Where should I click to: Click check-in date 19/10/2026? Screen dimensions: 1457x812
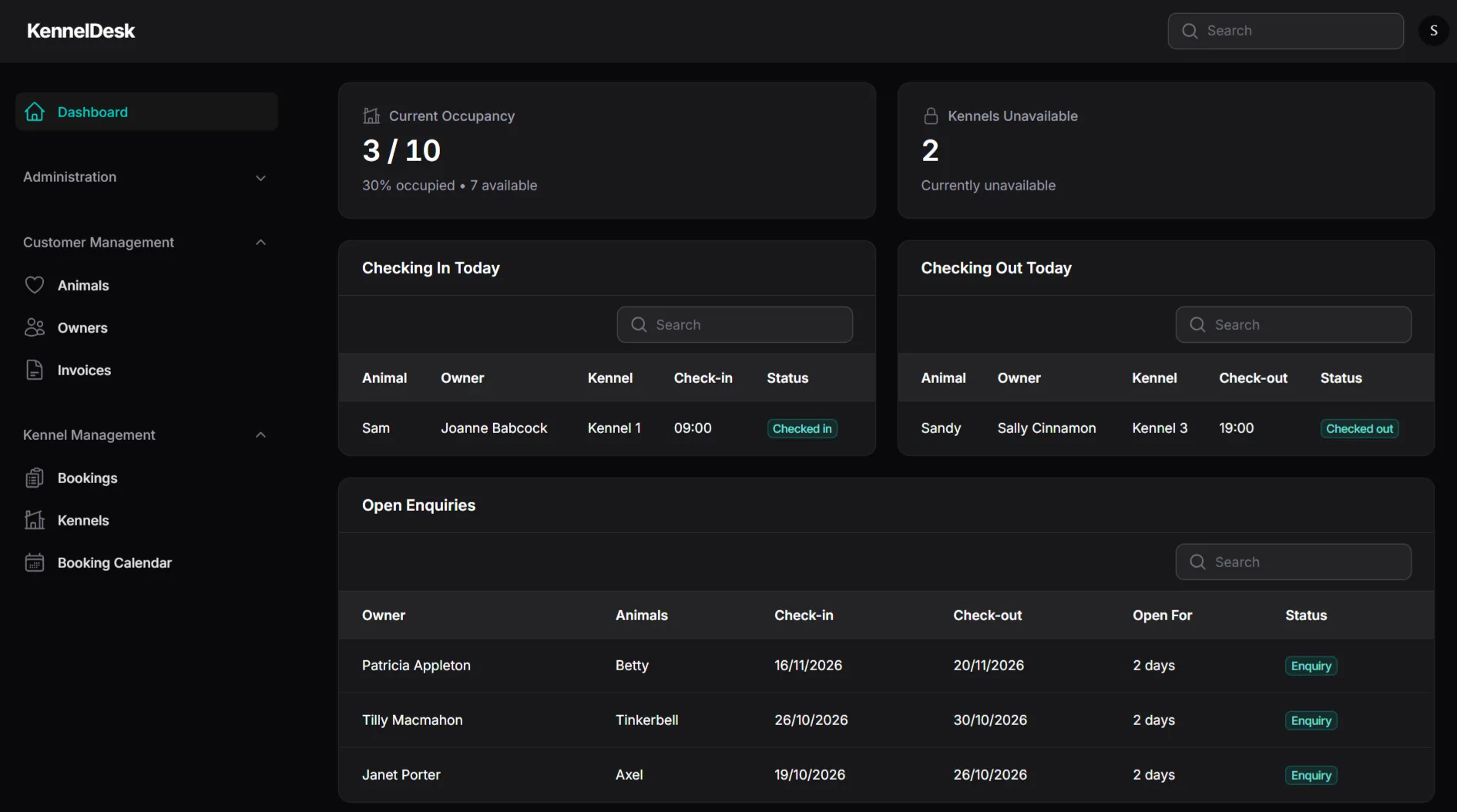point(810,774)
